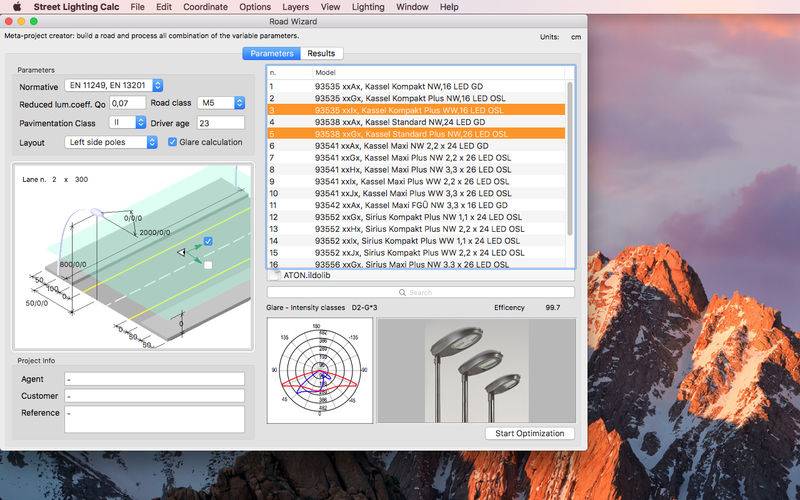Click the polar intensity diagram

pyautogui.click(x=320, y=370)
